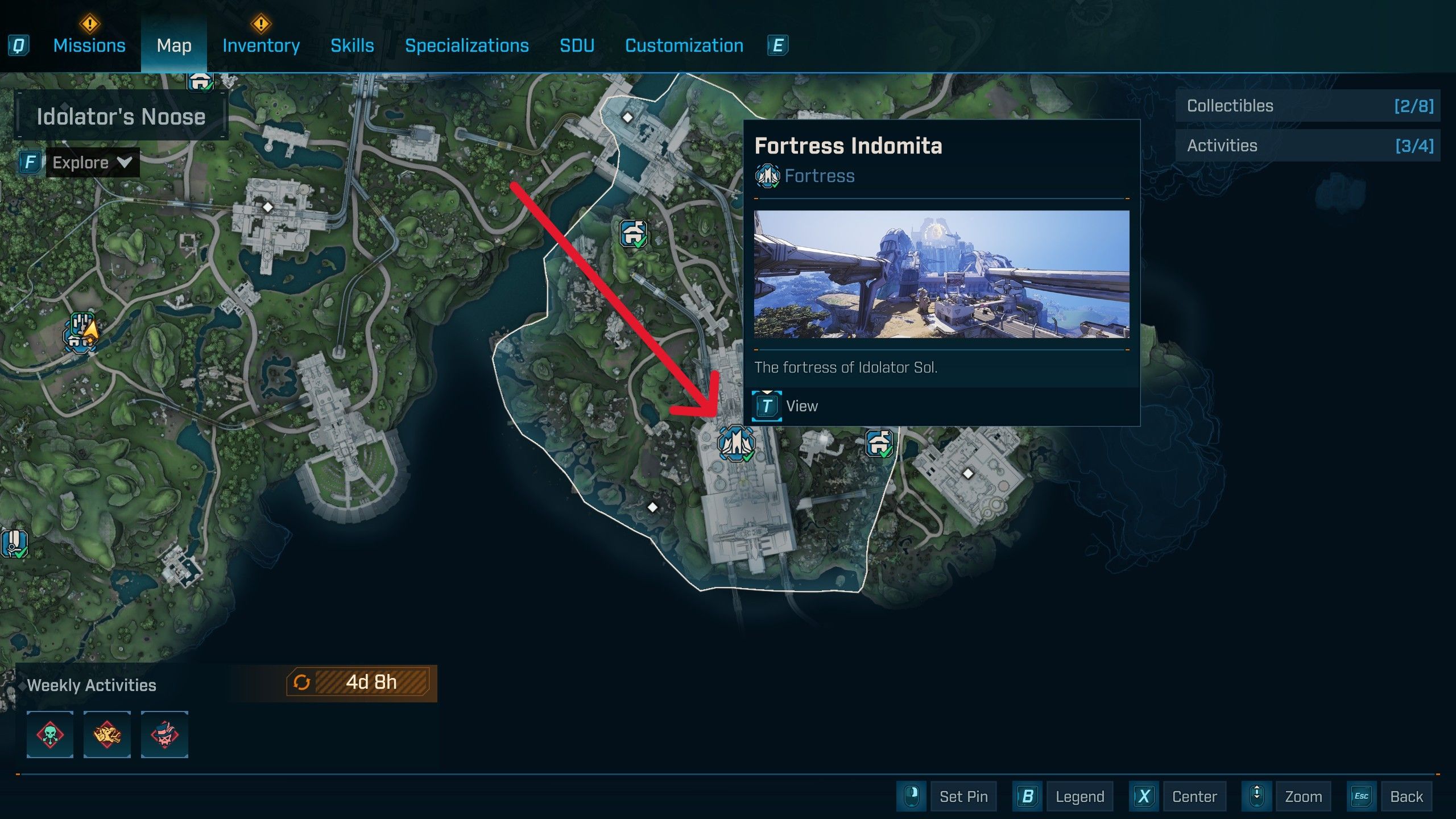Image resolution: width=1456 pixels, height=819 pixels.
Task: Open the Customization tab
Action: [x=684, y=45]
